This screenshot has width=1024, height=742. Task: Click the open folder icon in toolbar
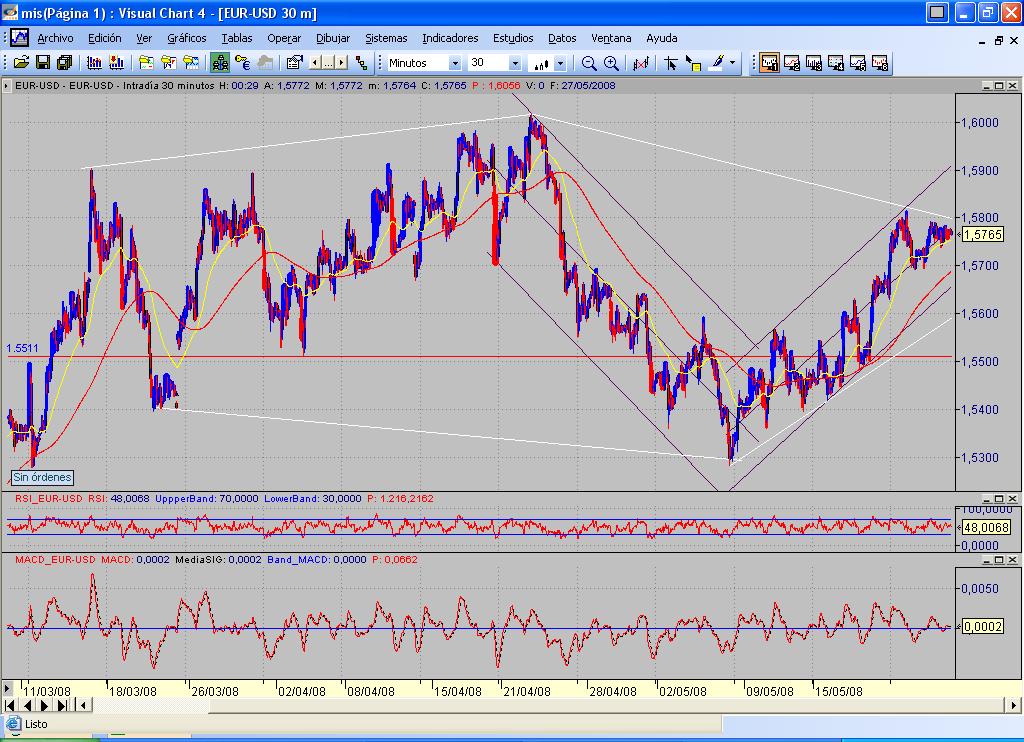point(20,63)
